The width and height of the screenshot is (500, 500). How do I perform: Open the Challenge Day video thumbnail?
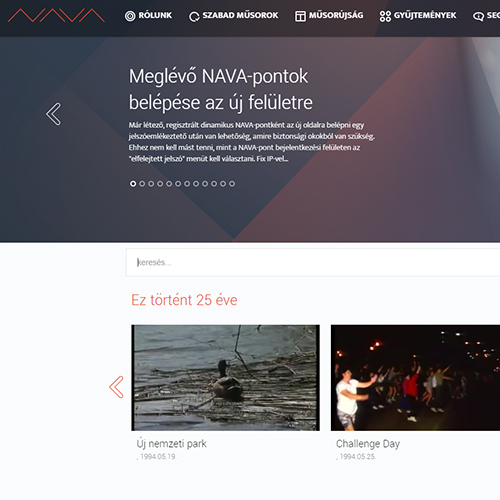pyautogui.click(x=415, y=378)
